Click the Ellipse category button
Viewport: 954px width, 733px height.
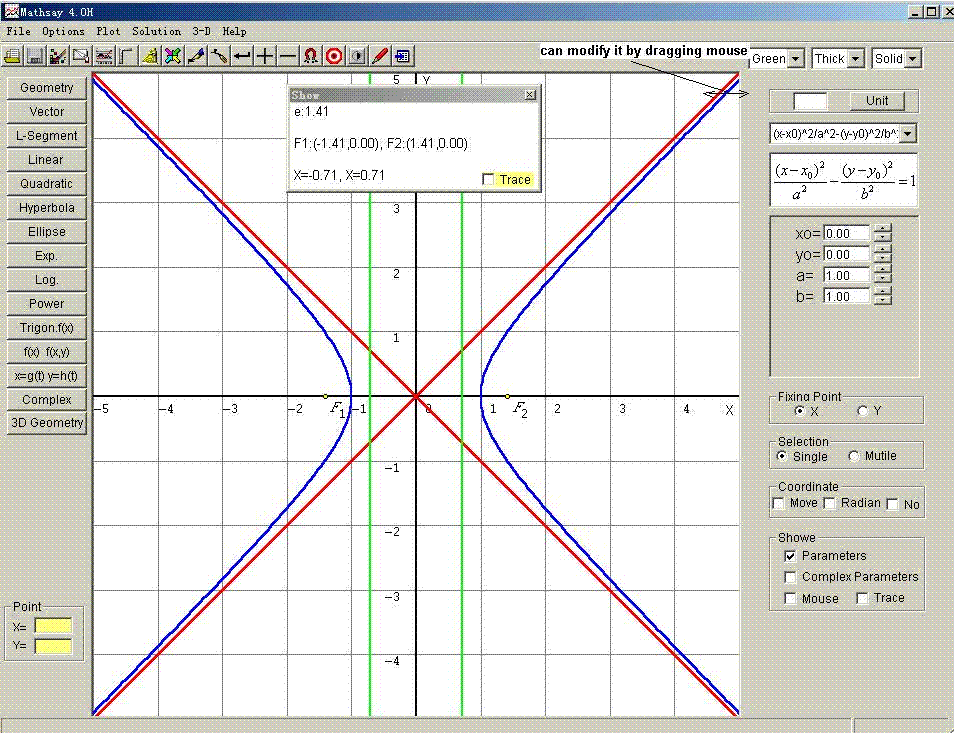click(47, 232)
